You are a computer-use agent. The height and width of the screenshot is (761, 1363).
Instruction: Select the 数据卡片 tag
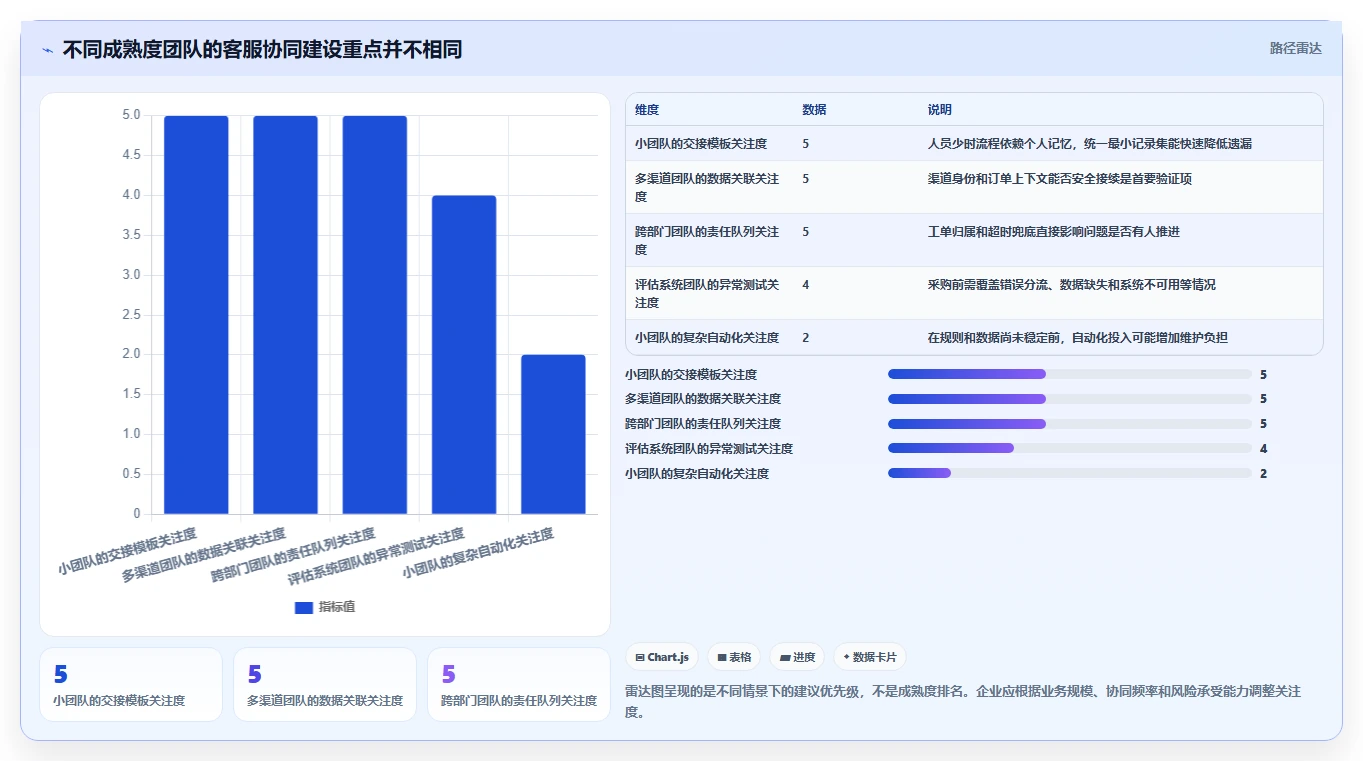tap(870, 657)
